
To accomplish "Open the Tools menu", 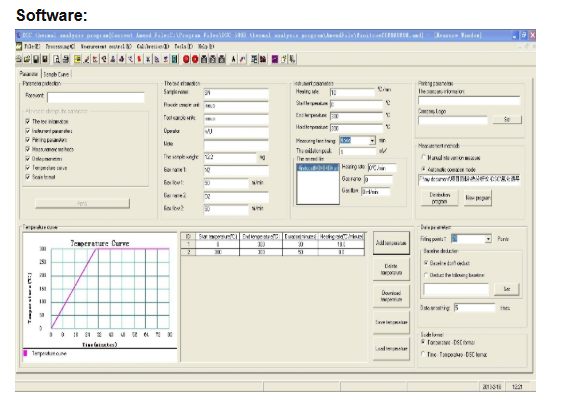I will pyautogui.click(x=184, y=46).
